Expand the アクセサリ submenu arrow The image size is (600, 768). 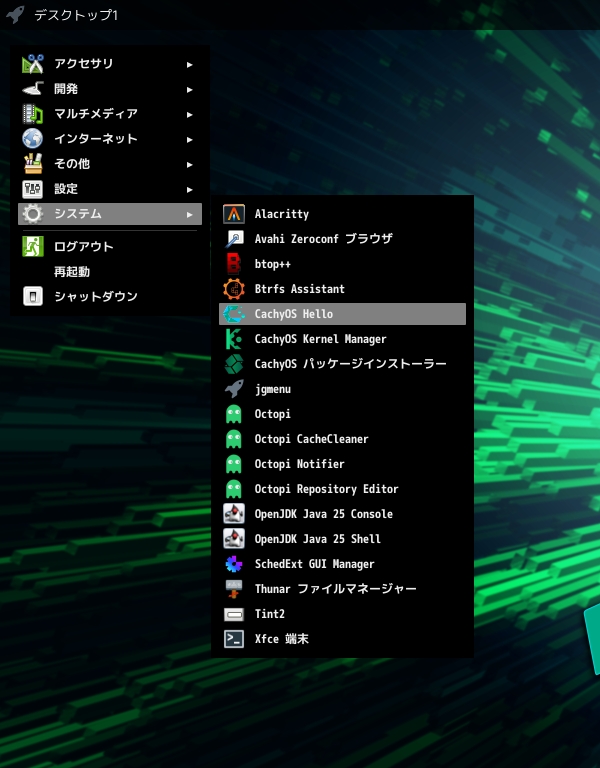click(190, 65)
